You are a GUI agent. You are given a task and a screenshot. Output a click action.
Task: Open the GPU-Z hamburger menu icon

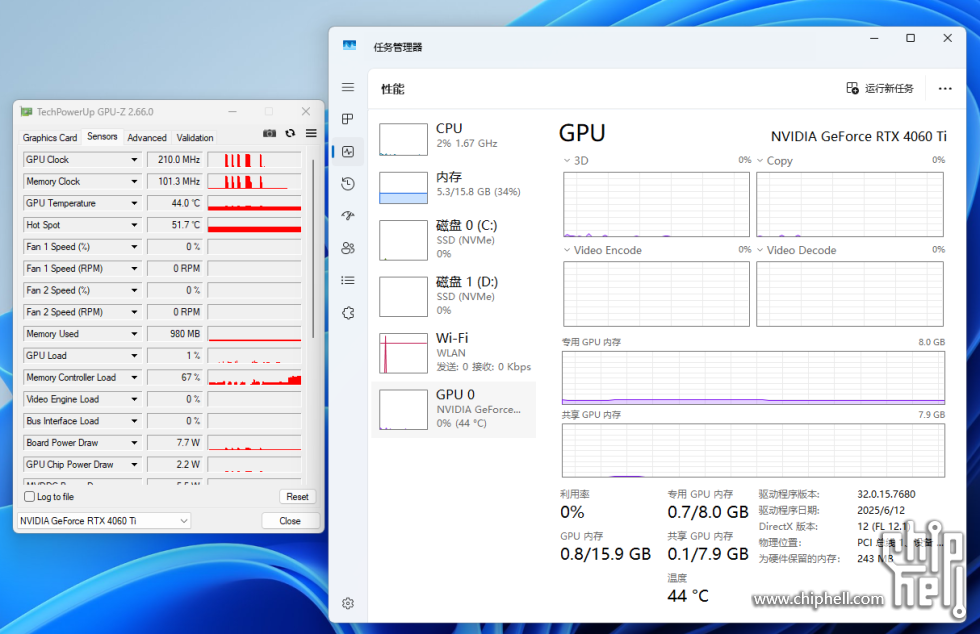coord(311,133)
